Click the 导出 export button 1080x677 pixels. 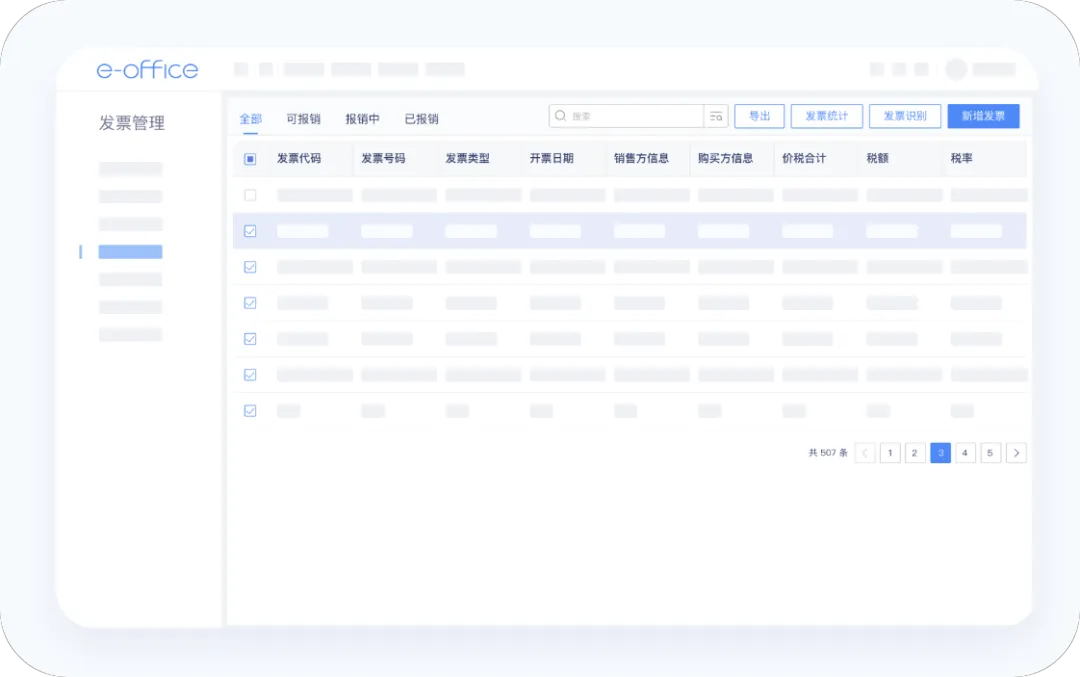click(759, 116)
